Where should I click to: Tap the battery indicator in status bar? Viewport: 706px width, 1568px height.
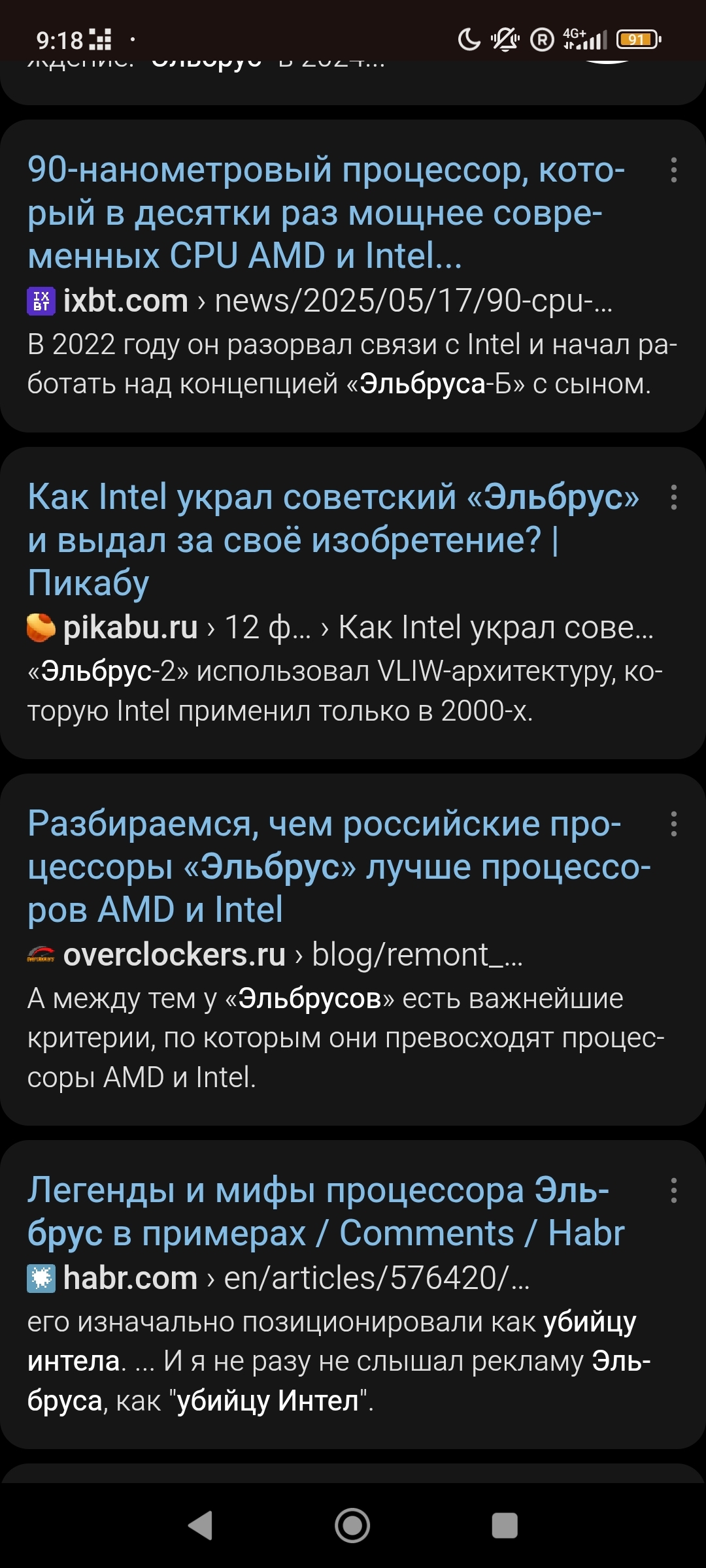[637, 40]
